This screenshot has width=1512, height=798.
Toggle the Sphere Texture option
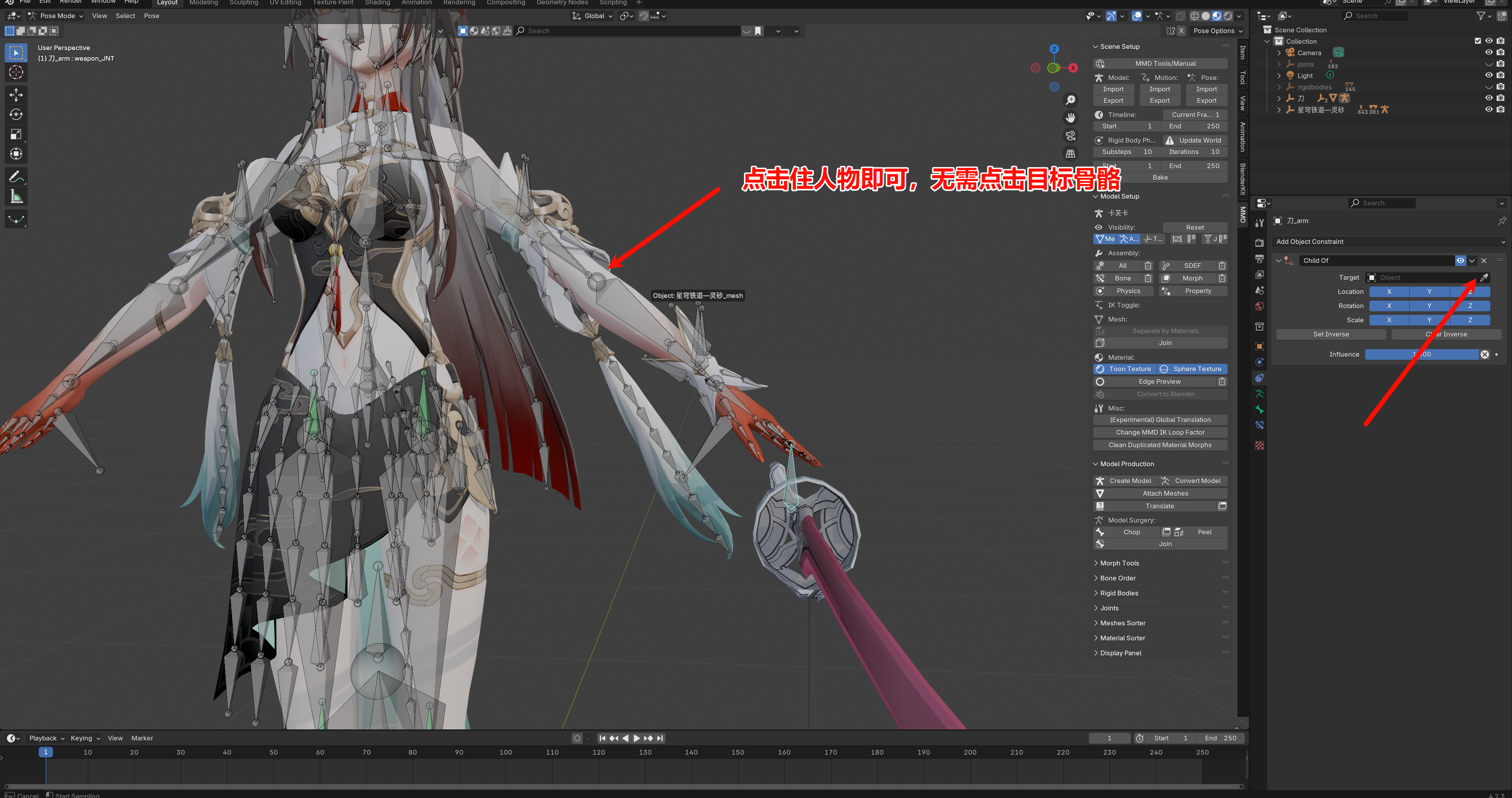tap(1192, 369)
